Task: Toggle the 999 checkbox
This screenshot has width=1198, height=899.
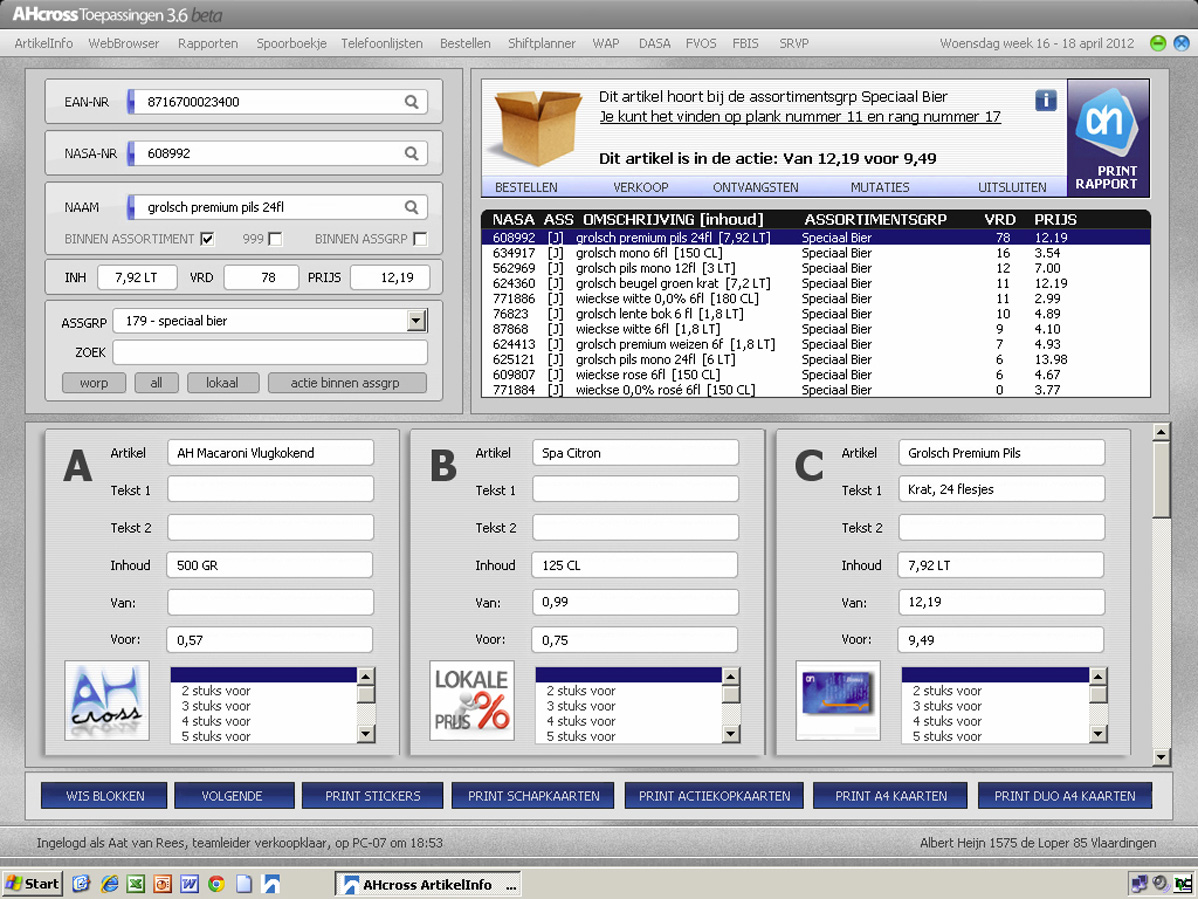Action: click(276, 239)
